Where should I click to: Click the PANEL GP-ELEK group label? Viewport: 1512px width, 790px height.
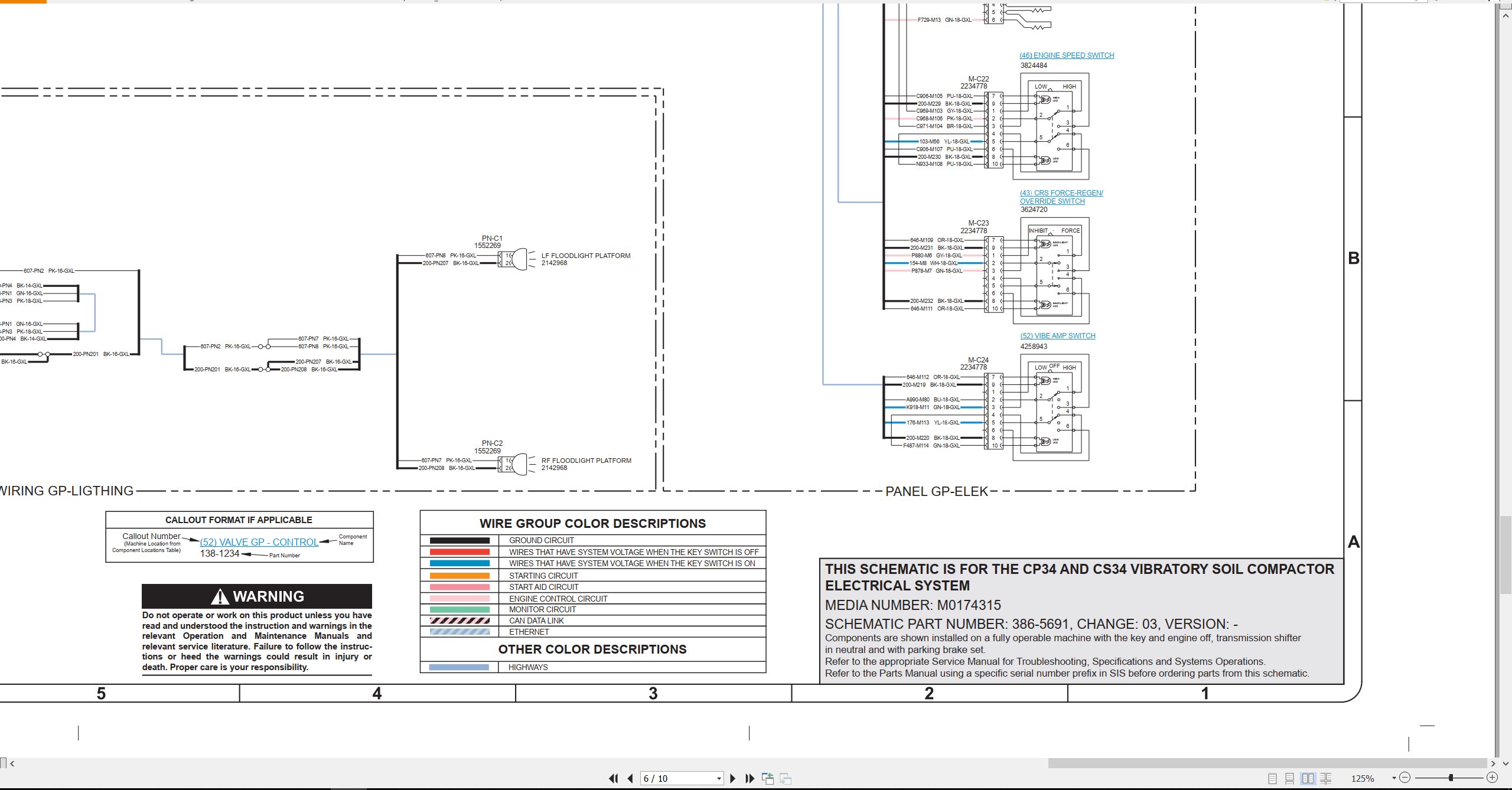pos(937,491)
